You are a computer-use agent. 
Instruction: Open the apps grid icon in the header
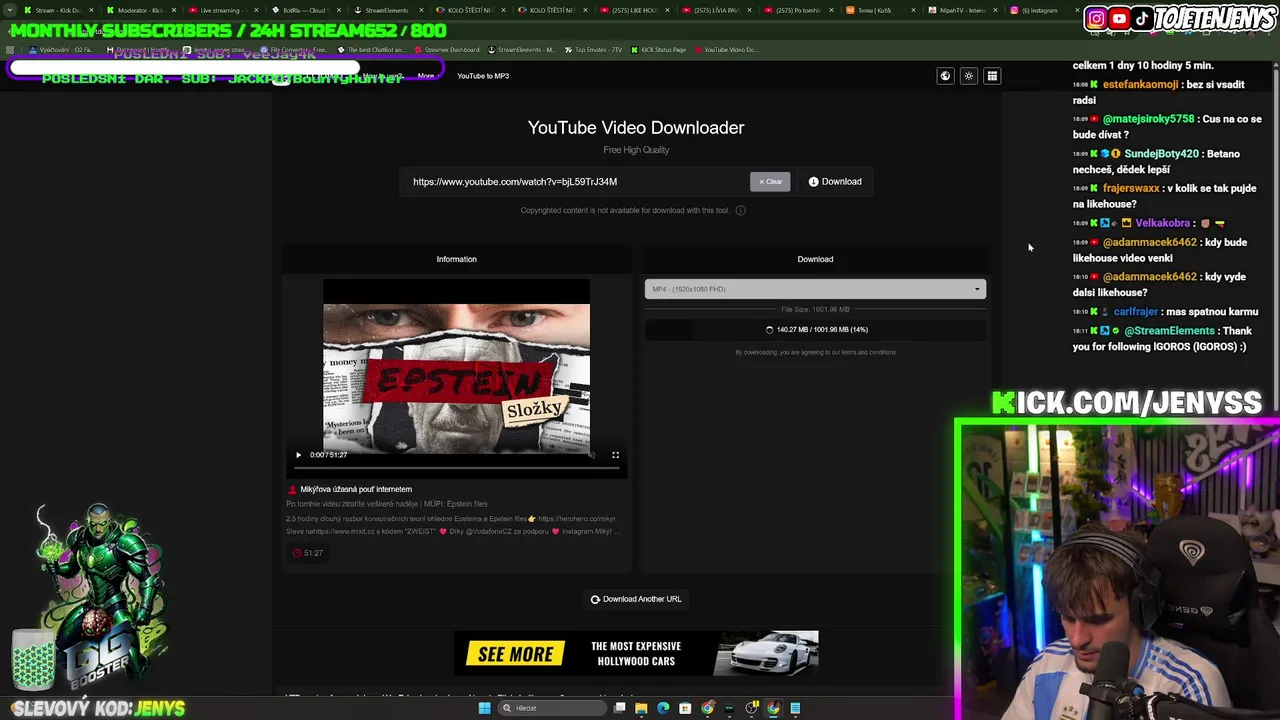pos(992,76)
